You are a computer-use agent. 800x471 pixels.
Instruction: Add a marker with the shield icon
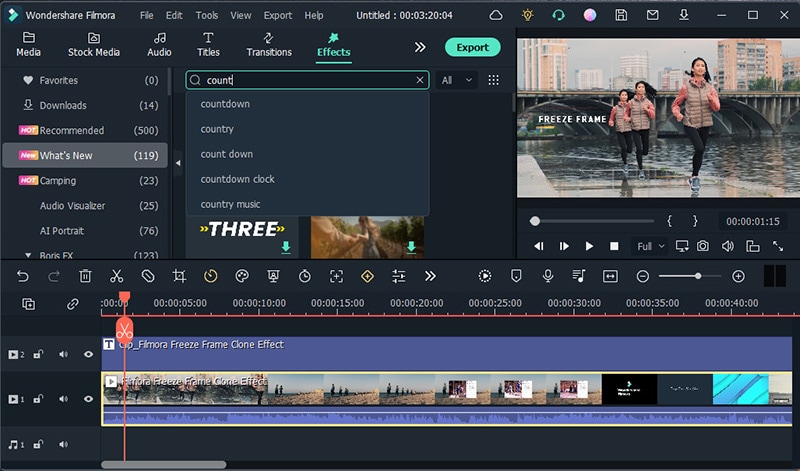pyautogui.click(x=516, y=276)
